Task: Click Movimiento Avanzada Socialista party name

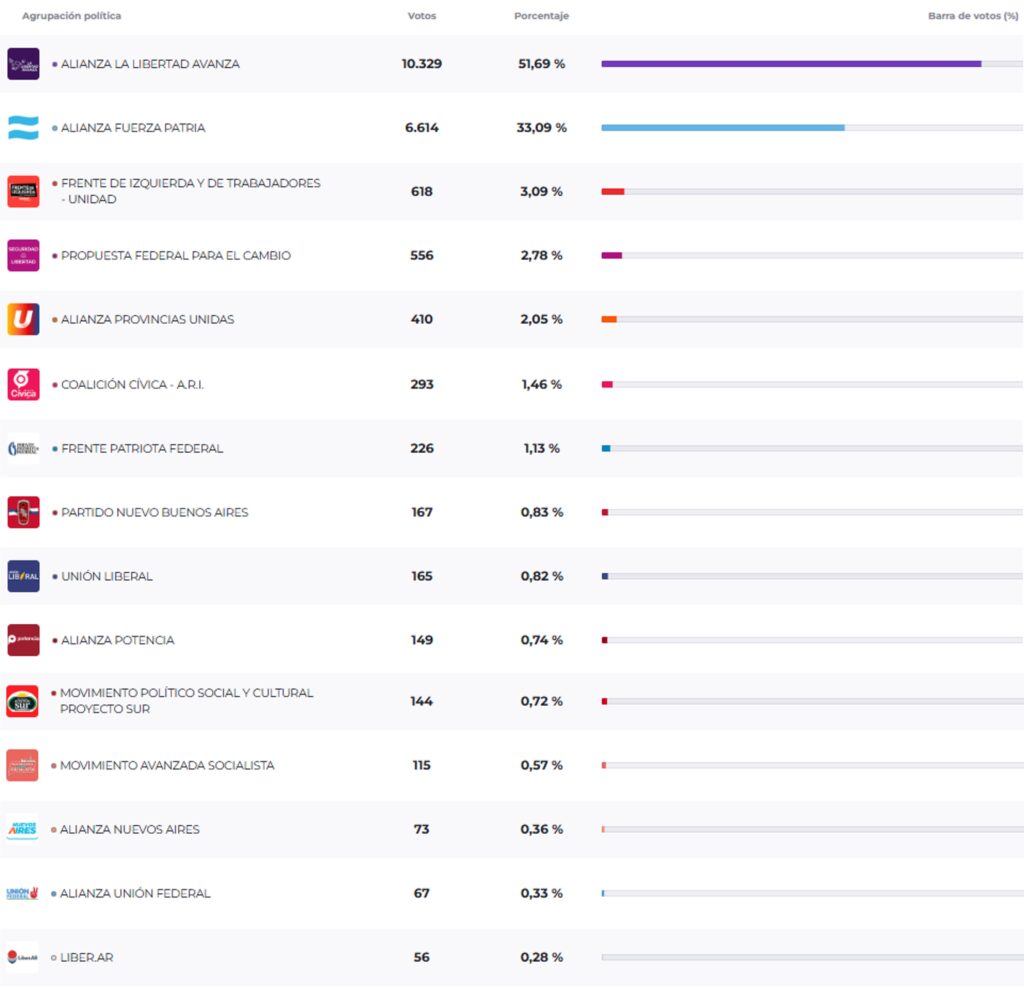Action: click(167, 765)
